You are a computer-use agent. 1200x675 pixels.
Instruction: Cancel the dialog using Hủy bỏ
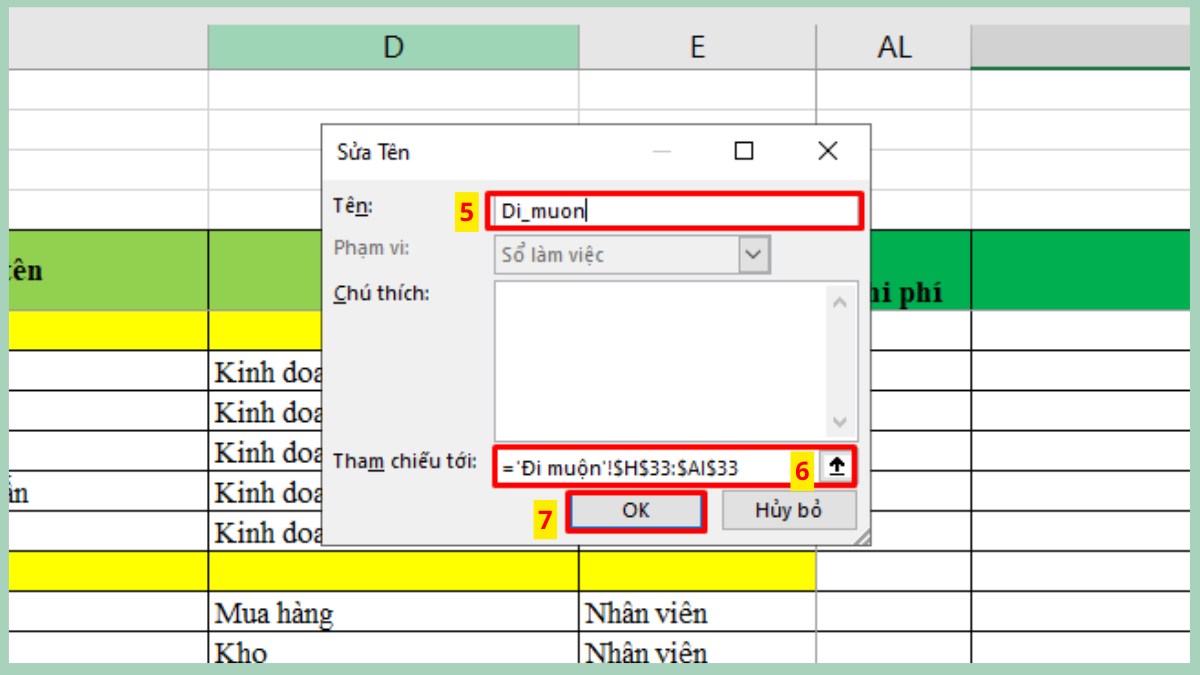pyautogui.click(x=790, y=512)
